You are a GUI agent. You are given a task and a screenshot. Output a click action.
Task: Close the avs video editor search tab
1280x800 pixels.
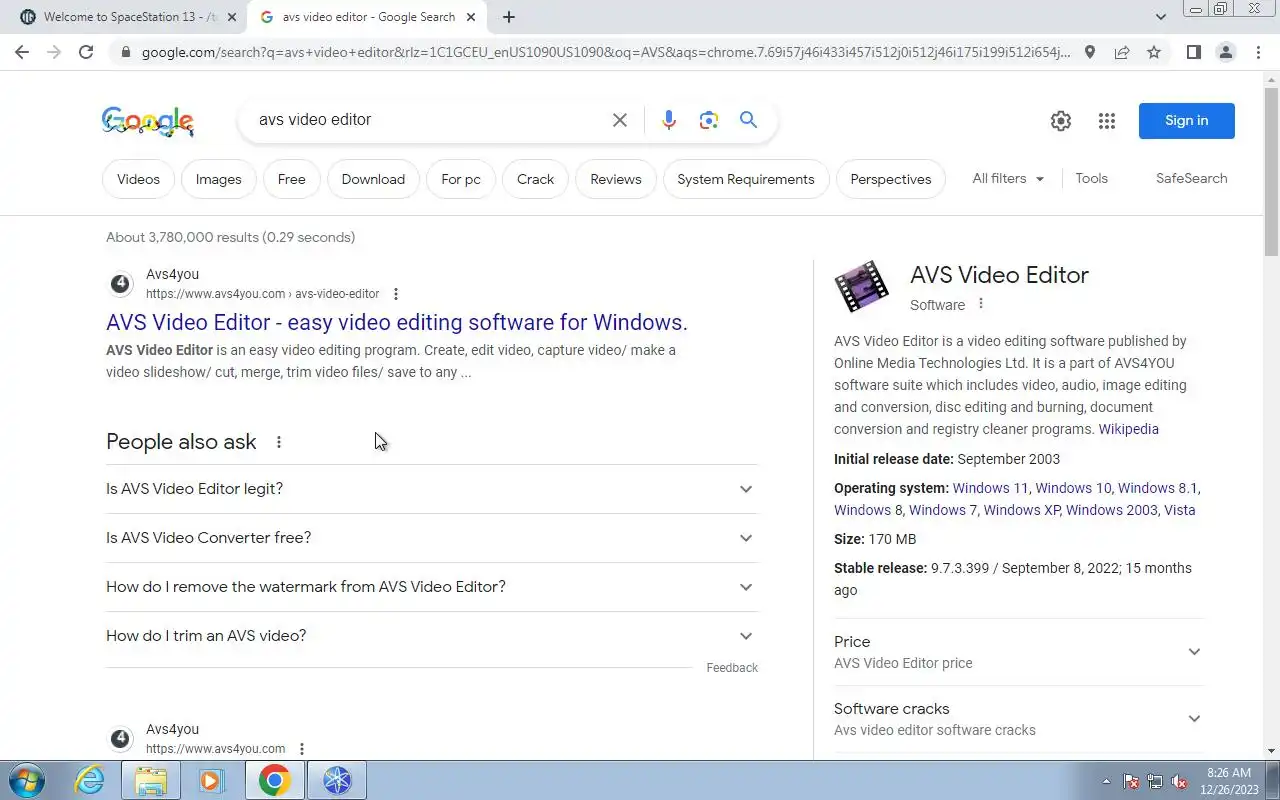click(471, 17)
